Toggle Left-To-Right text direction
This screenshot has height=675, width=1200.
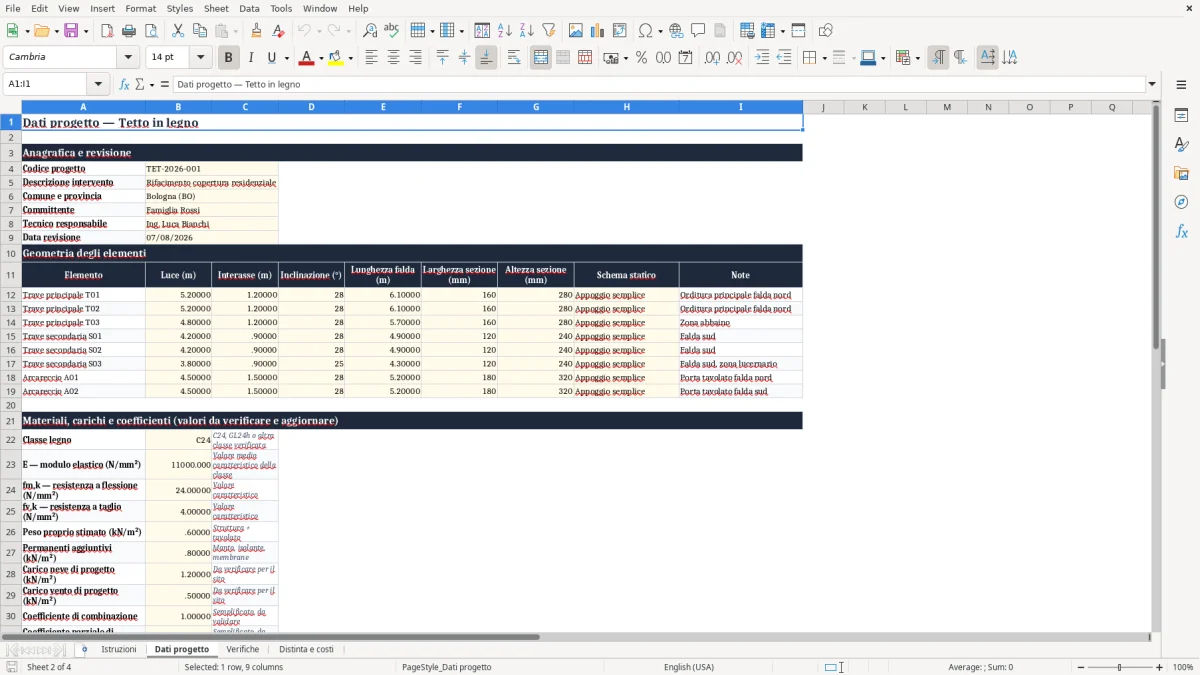(938, 58)
